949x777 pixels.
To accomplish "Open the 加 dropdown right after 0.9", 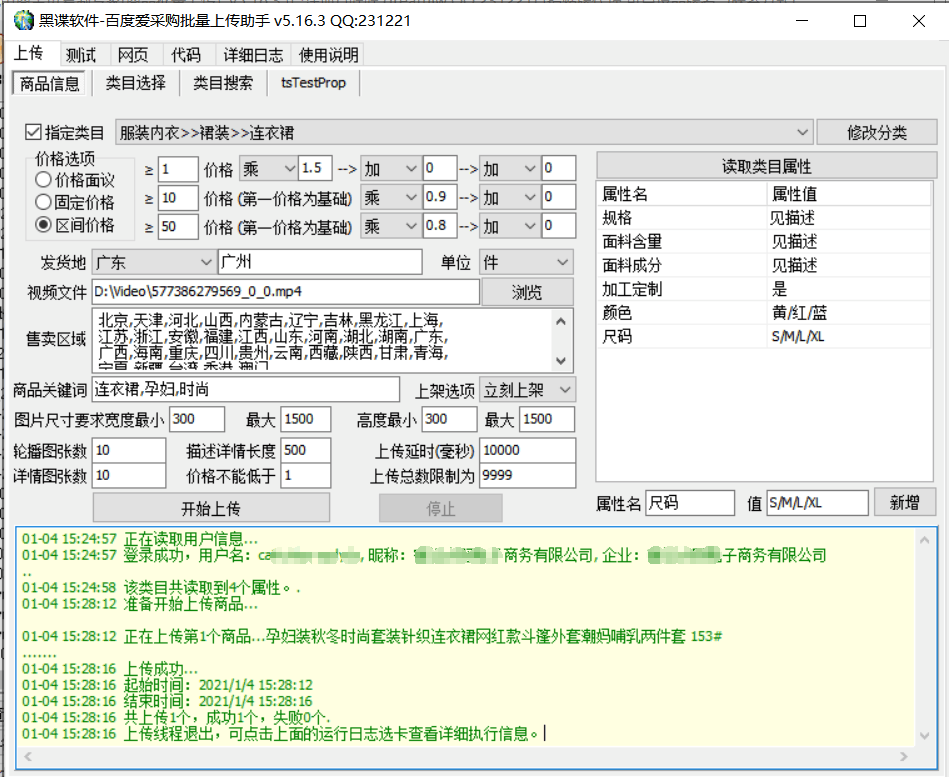I will point(510,197).
